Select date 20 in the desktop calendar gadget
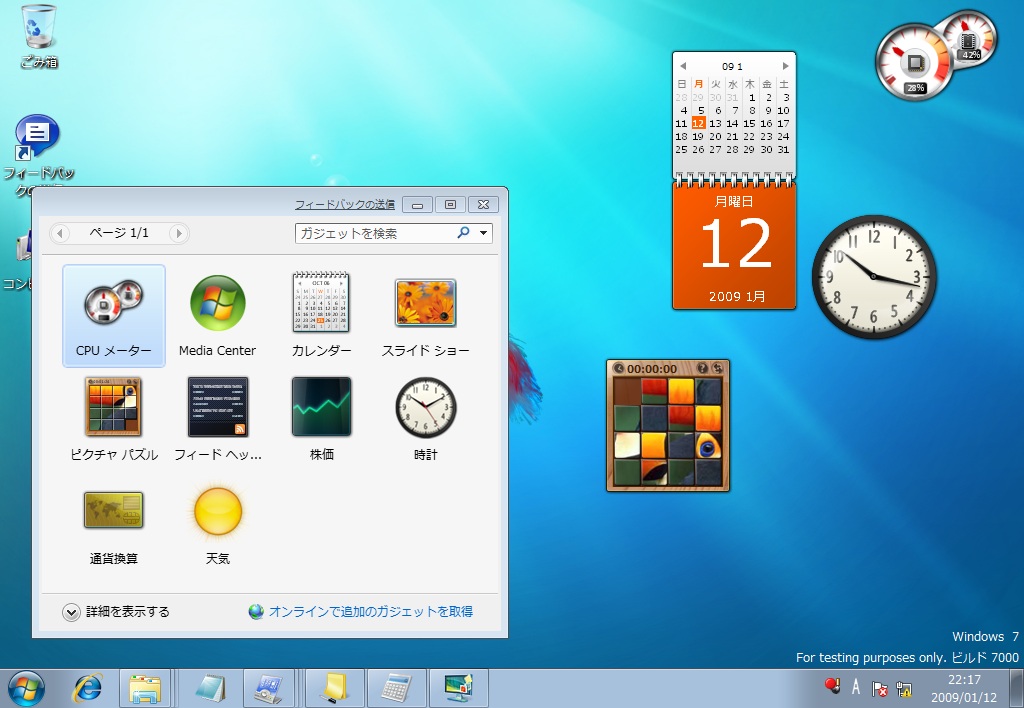Image resolution: width=1024 pixels, height=708 pixels. point(715,137)
